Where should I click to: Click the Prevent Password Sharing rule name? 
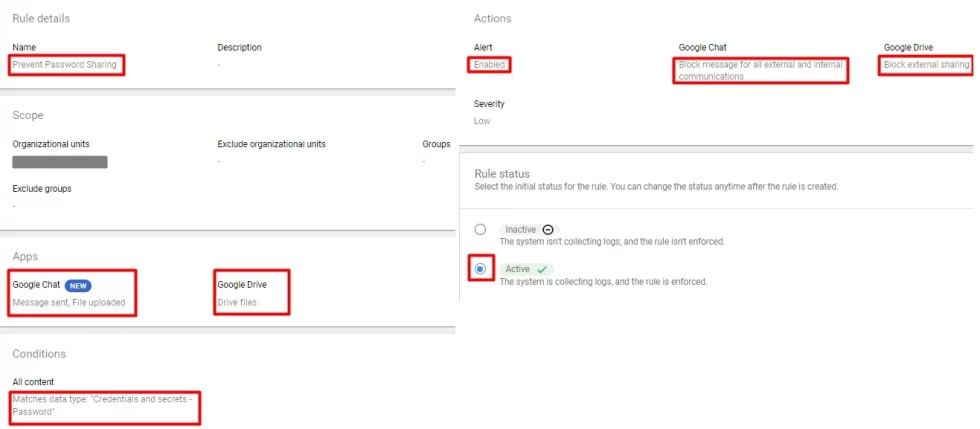click(x=64, y=64)
